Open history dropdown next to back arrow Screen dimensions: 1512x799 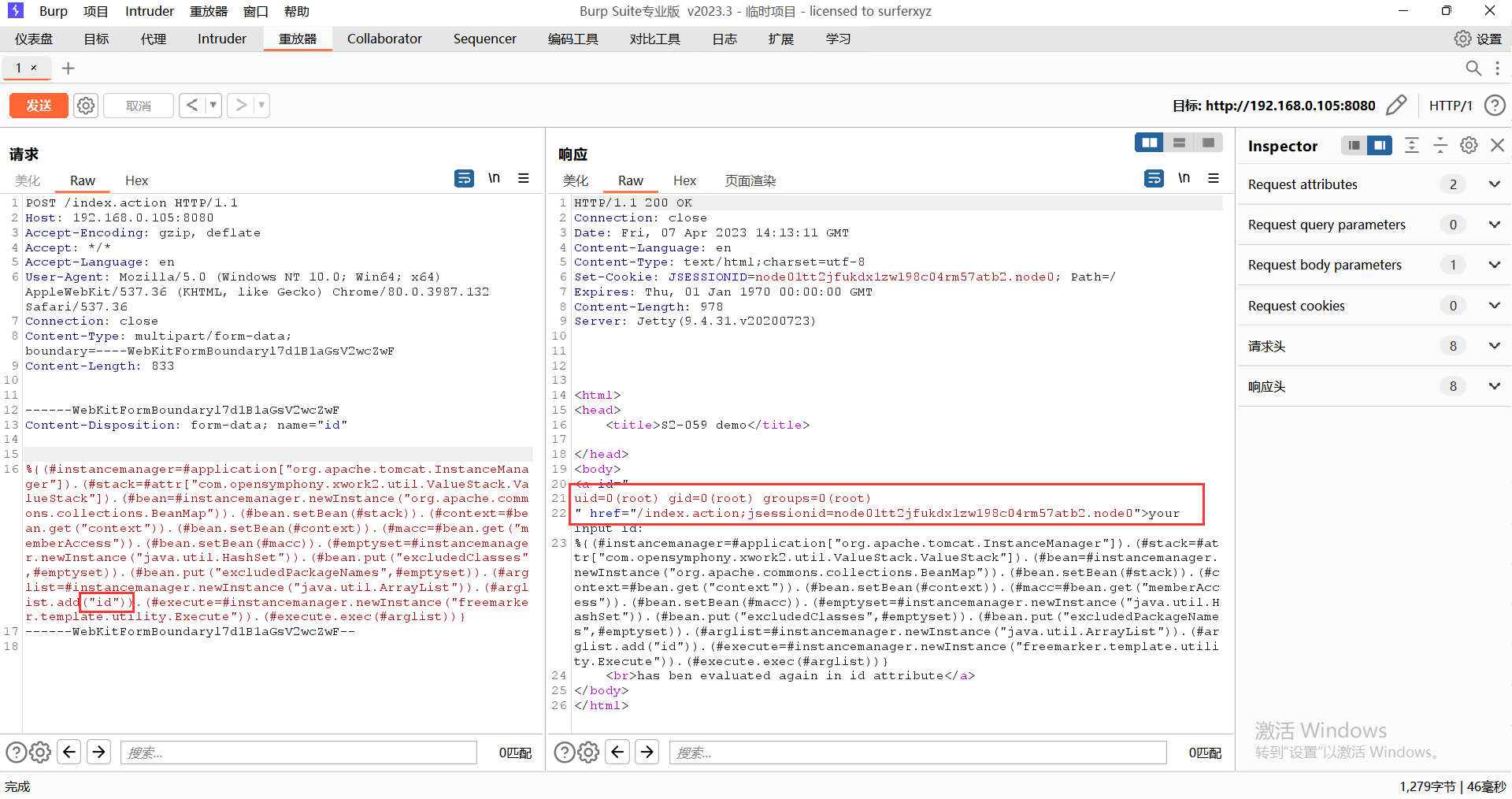coord(213,105)
